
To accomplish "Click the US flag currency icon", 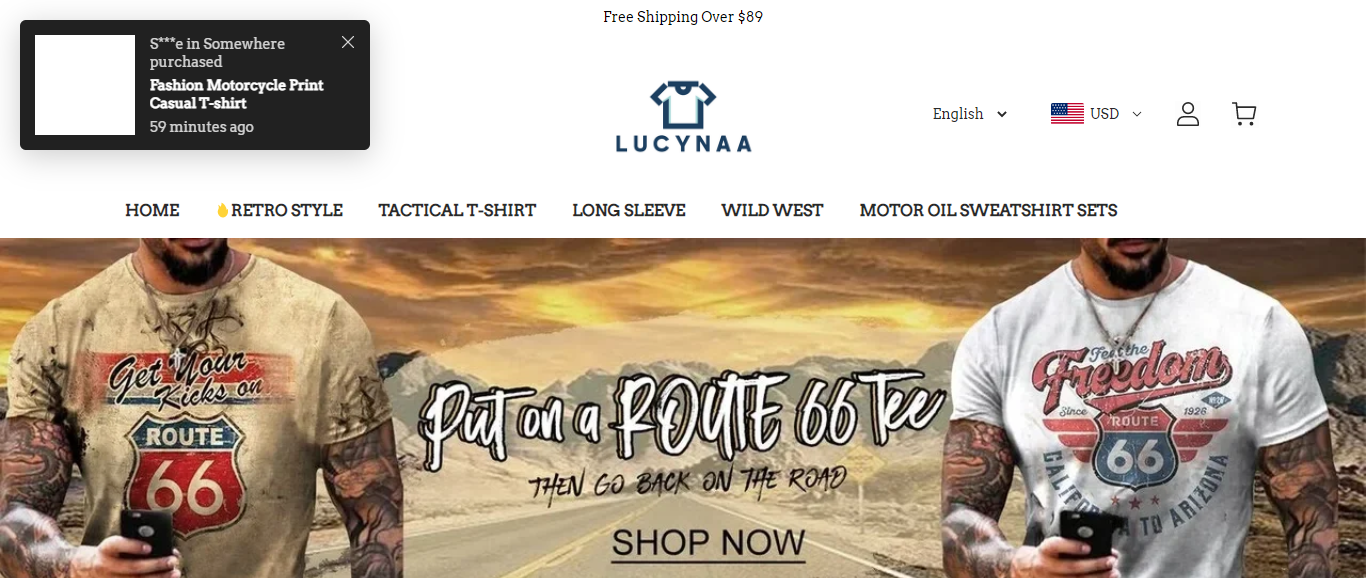I will click(1067, 114).
